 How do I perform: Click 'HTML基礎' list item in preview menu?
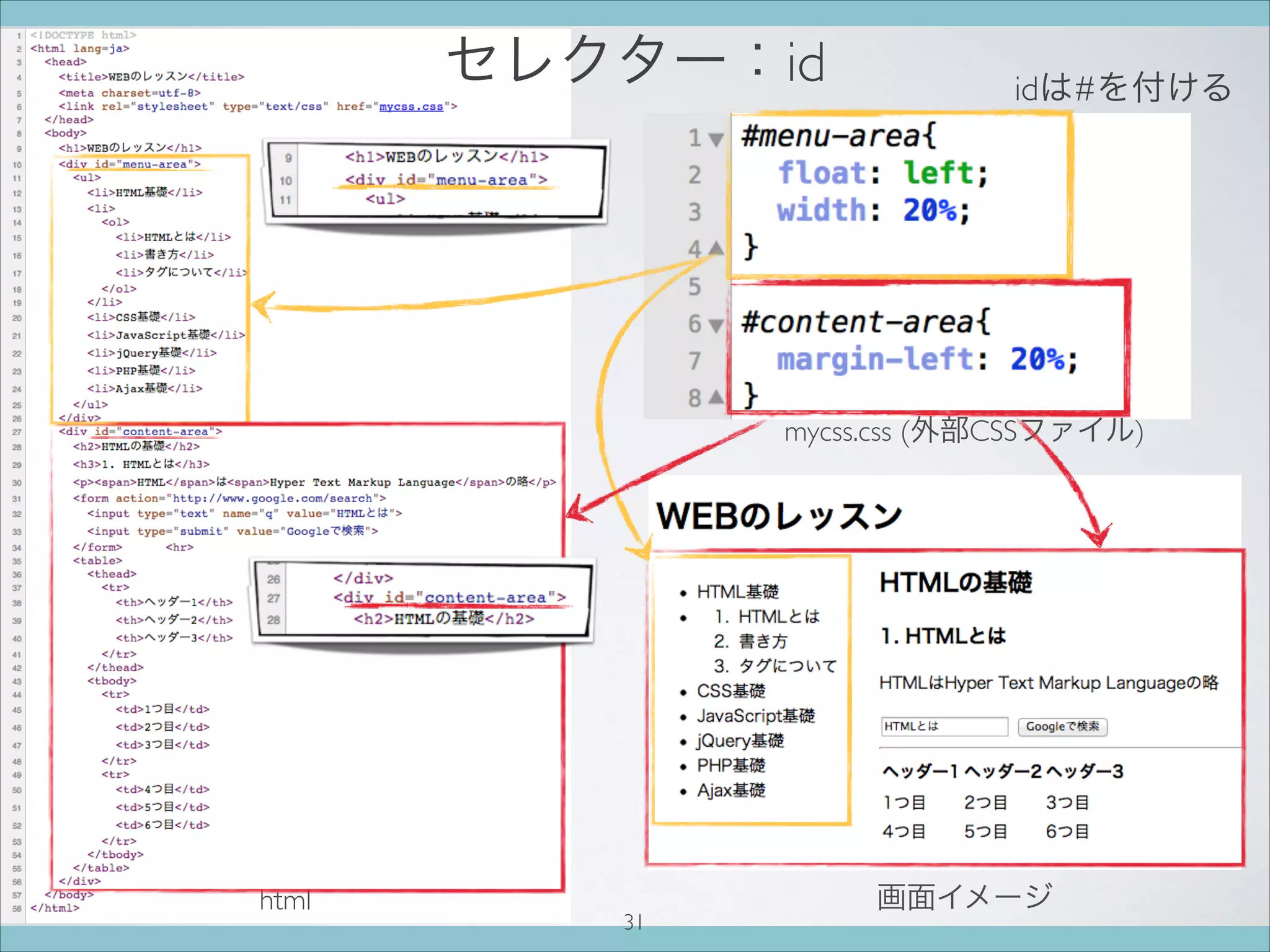(738, 592)
